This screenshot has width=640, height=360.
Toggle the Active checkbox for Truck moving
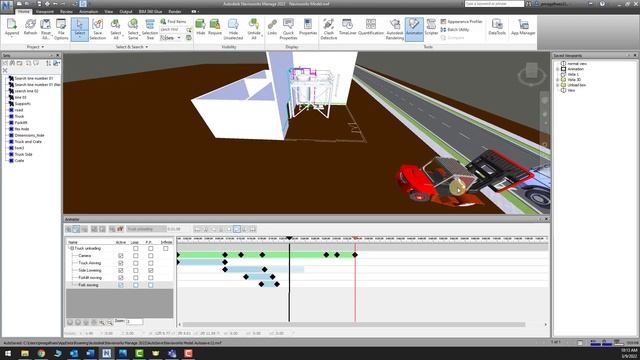pos(120,263)
